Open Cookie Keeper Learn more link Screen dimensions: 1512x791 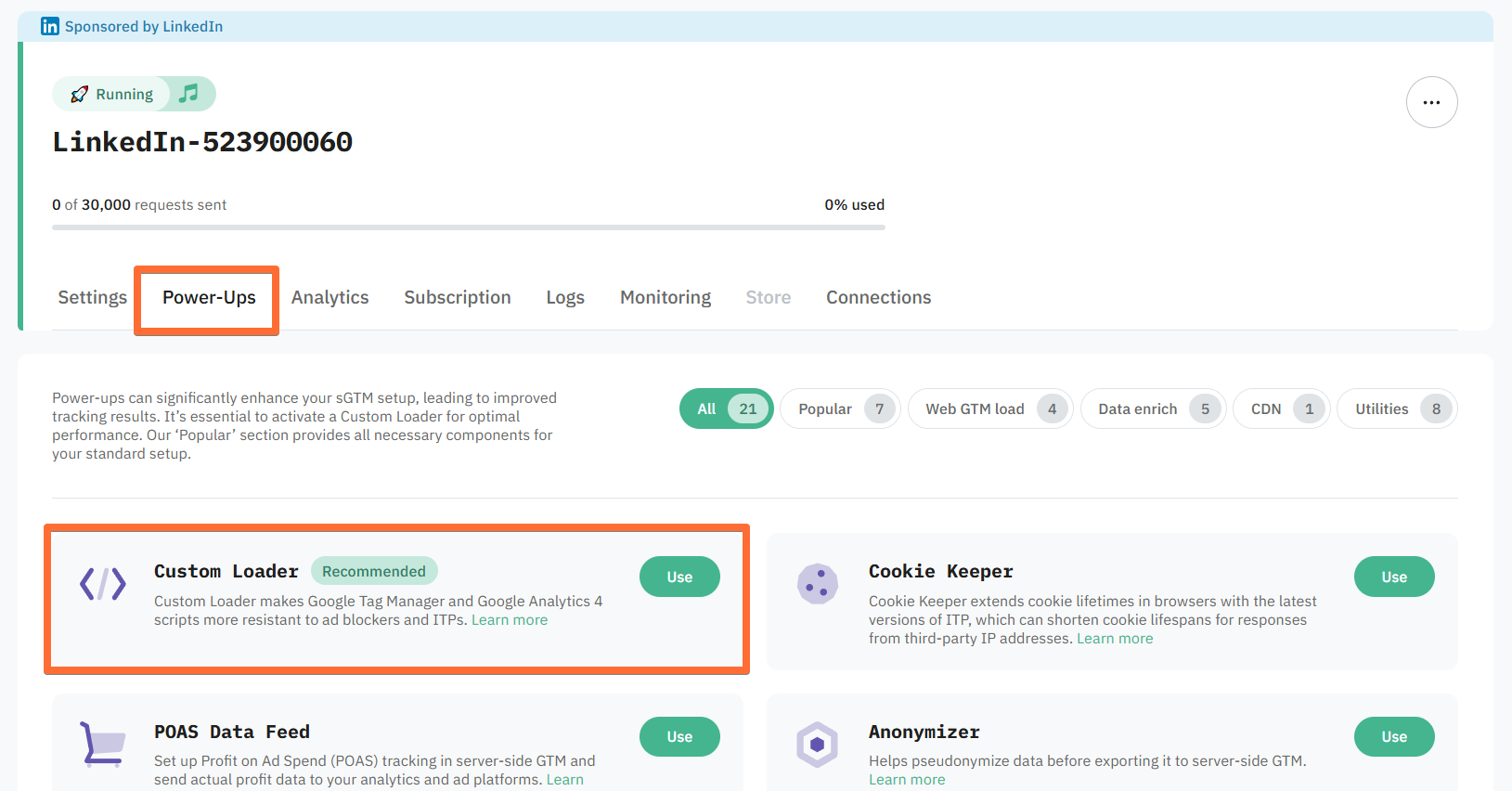tap(1115, 639)
